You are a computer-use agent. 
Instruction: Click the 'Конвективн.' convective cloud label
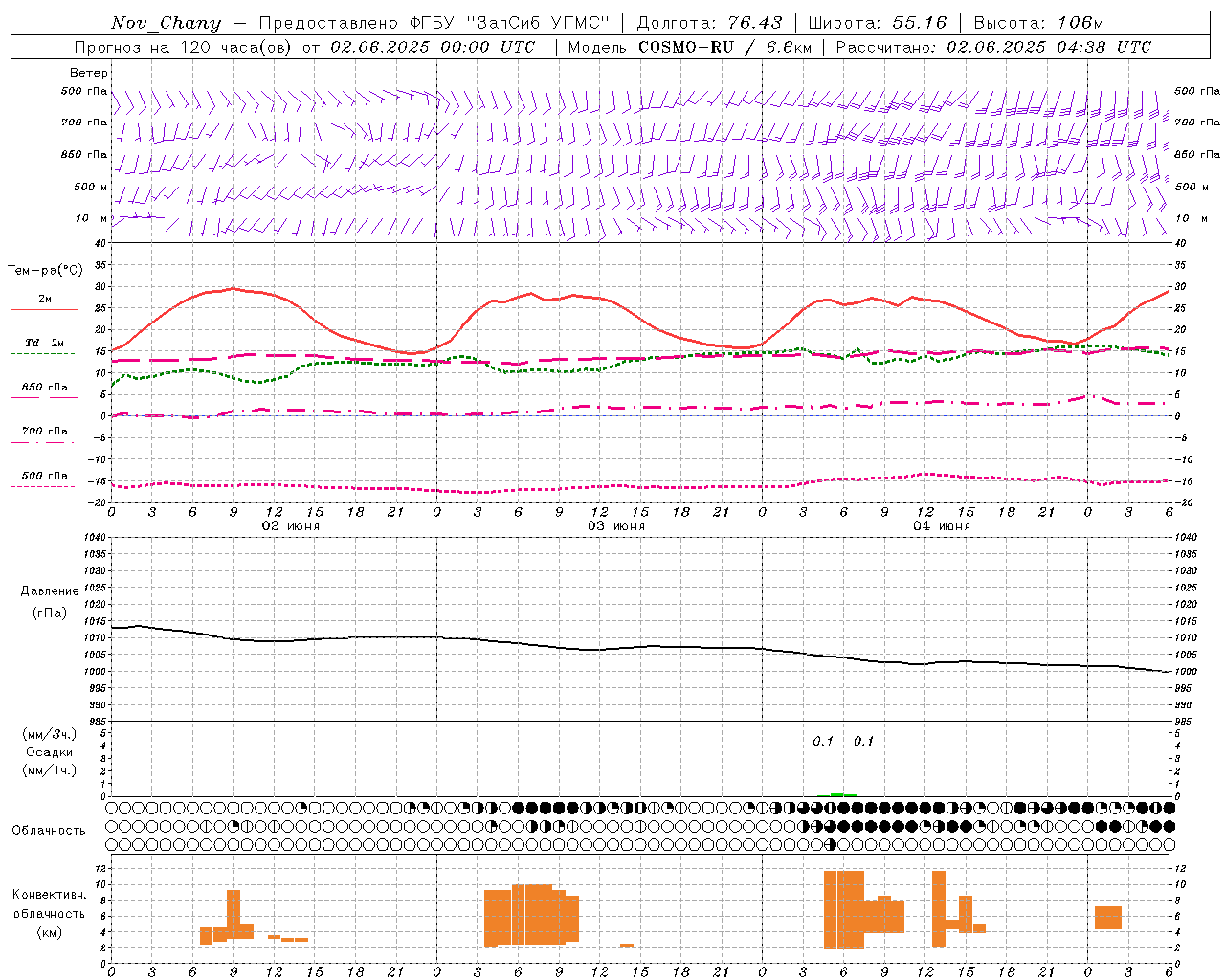click(50, 895)
